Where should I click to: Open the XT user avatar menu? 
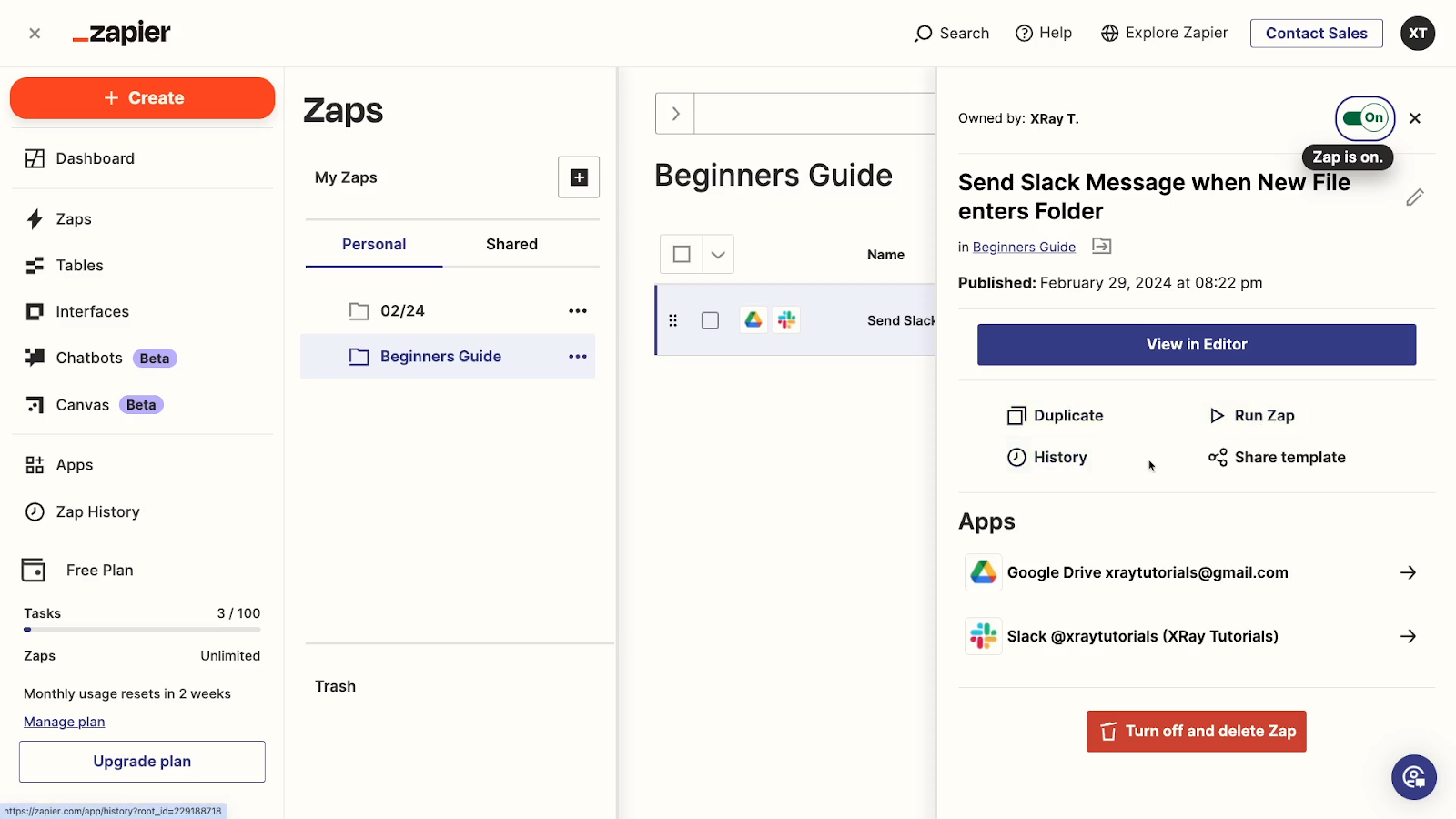pos(1418,34)
